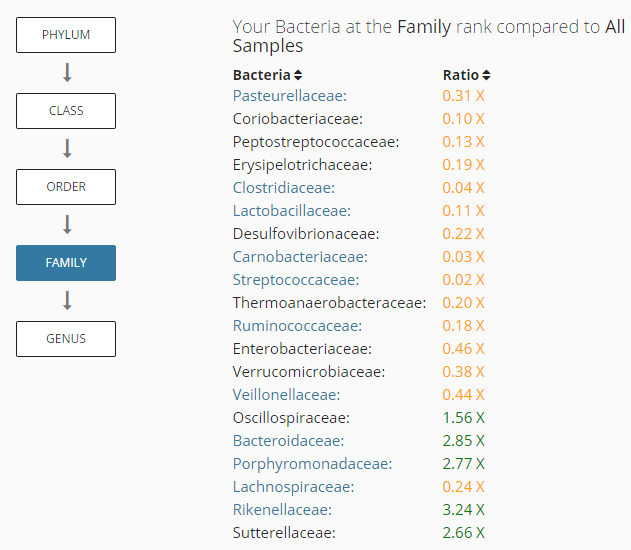Select the Streptococcaceae link
The height and width of the screenshot is (550, 631).
pos(295,280)
